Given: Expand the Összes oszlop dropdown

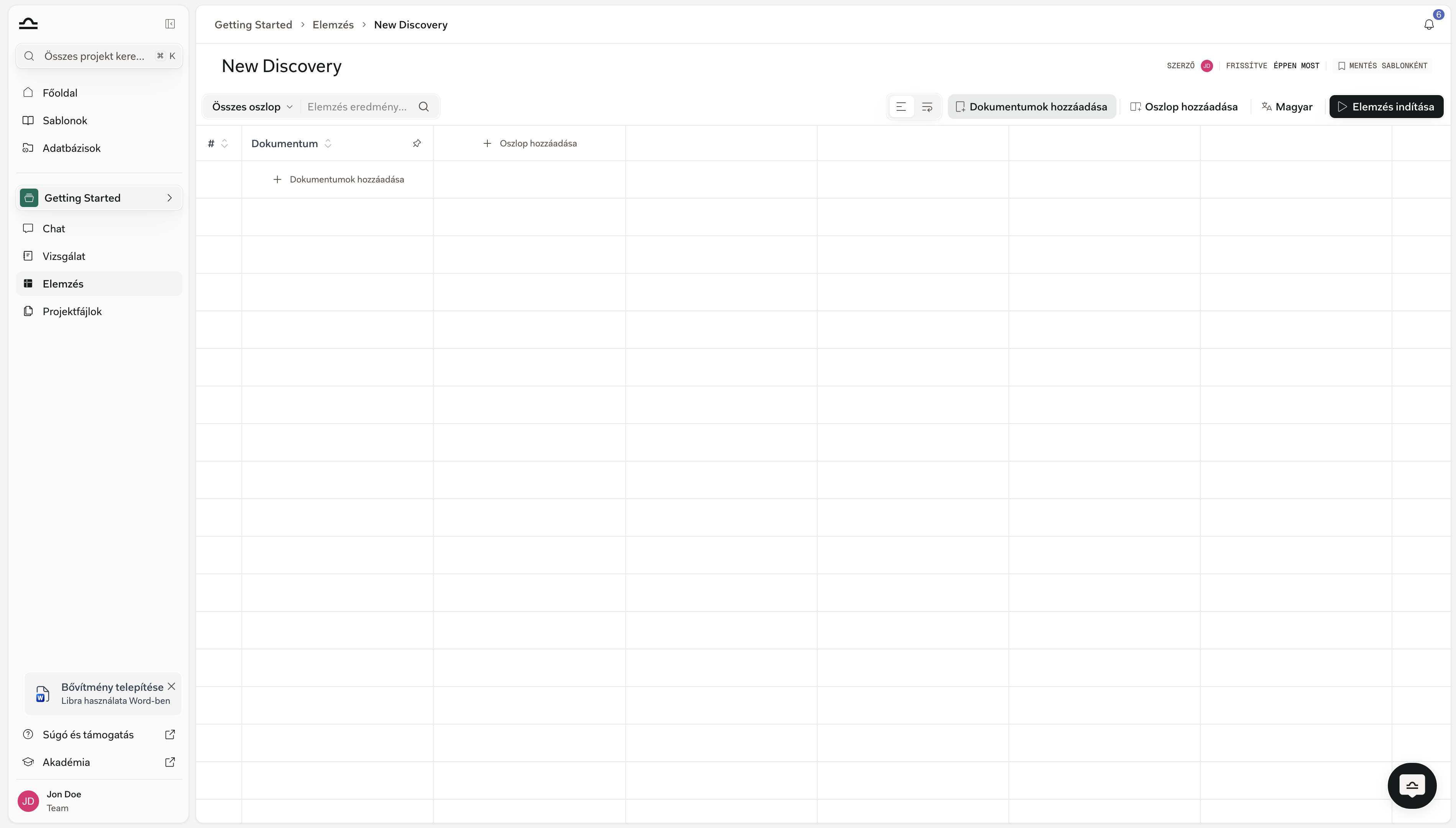Looking at the screenshot, I should click(253, 107).
